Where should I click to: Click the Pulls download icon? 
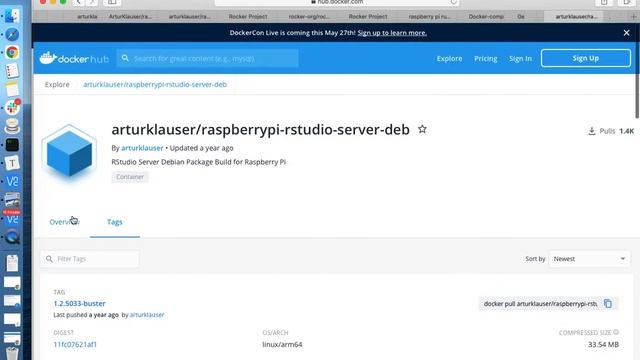click(592, 131)
